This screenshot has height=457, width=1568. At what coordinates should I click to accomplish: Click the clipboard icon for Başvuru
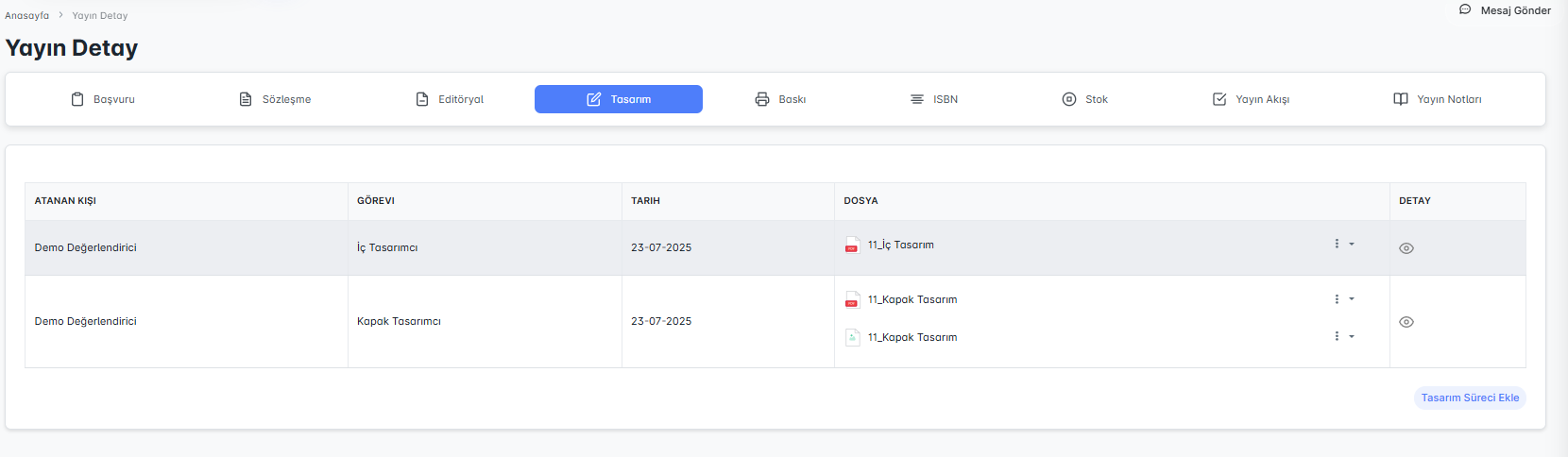(x=77, y=99)
